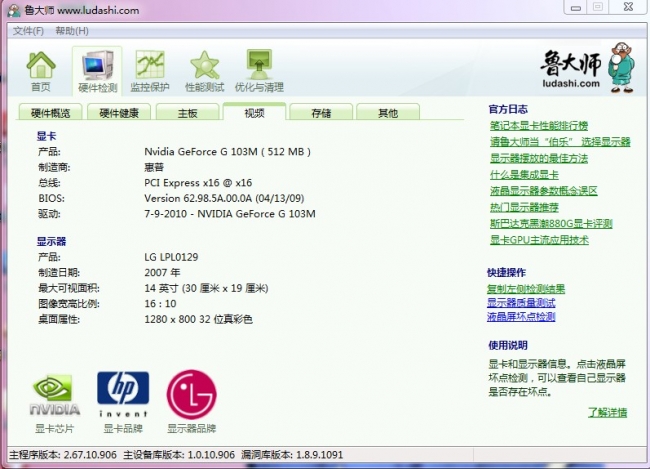Open the 文件(F) menu
Image resolution: width=650 pixels, height=469 pixels.
[x=28, y=31]
